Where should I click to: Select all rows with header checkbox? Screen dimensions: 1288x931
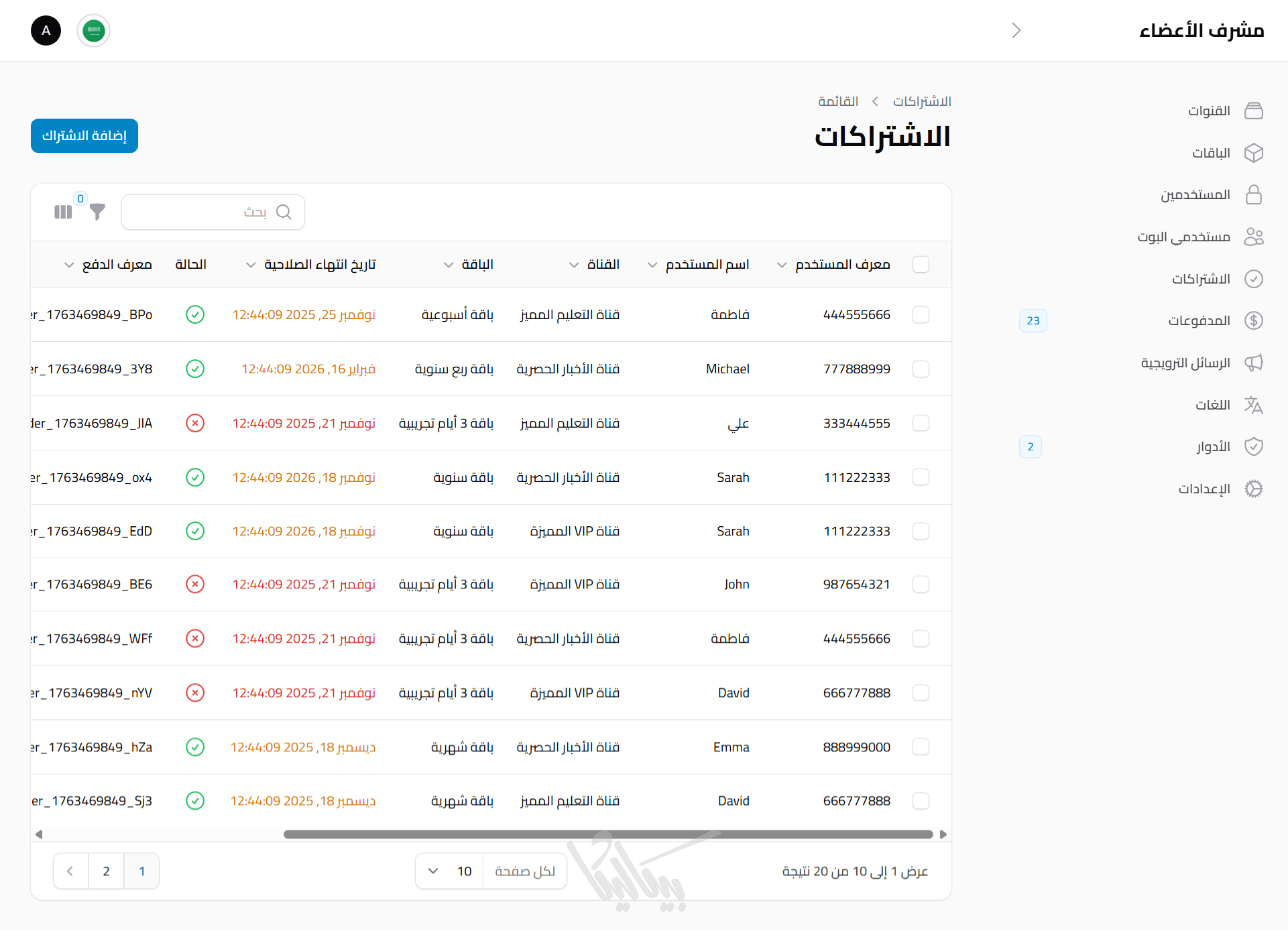[921, 265]
